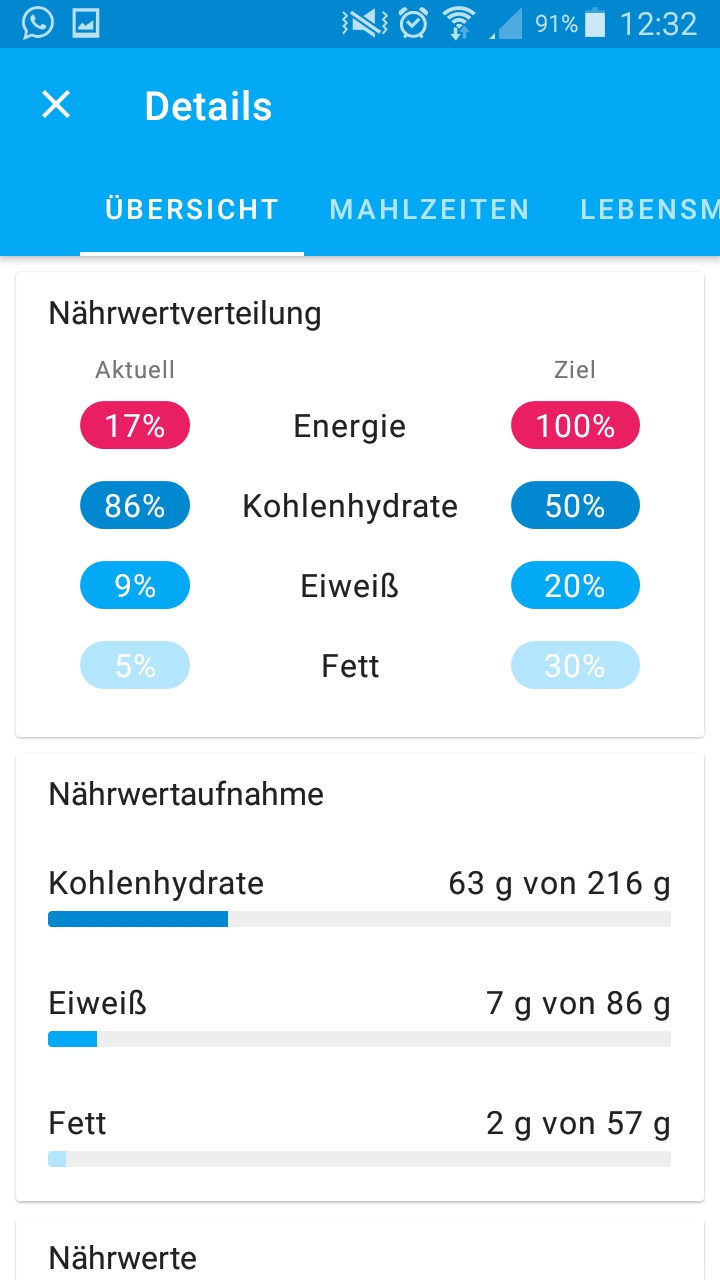Tap the Eiweiß intake progress bar
This screenshot has height=1280, width=720.
[359, 1039]
